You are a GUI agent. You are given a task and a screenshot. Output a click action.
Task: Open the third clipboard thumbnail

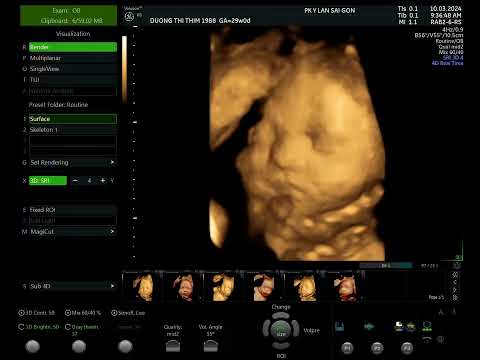(x=223, y=286)
